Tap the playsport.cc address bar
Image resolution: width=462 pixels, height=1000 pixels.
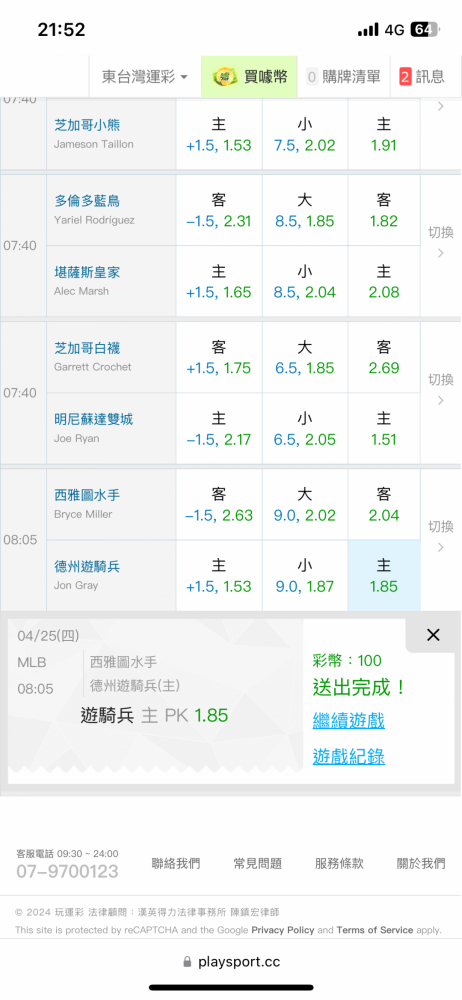point(231,962)
